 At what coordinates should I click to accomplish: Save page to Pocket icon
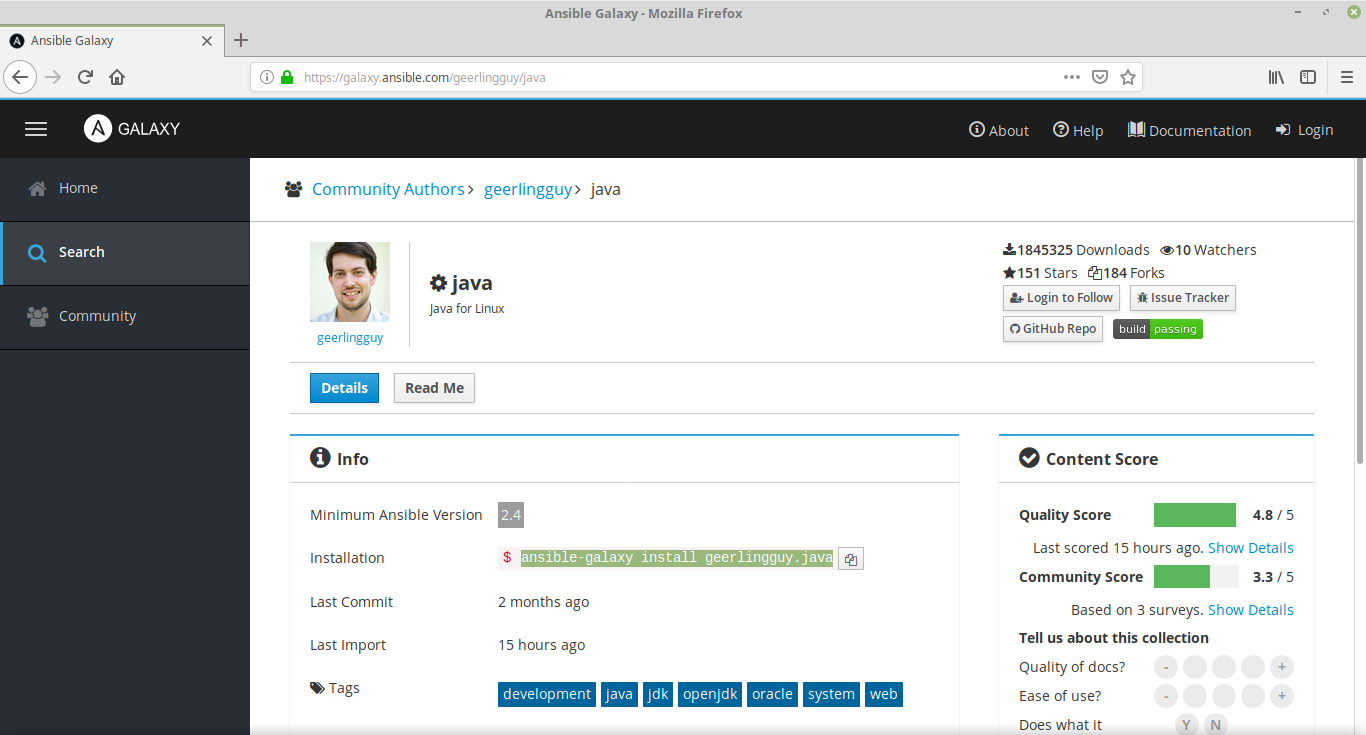(x=1100, y=77)
